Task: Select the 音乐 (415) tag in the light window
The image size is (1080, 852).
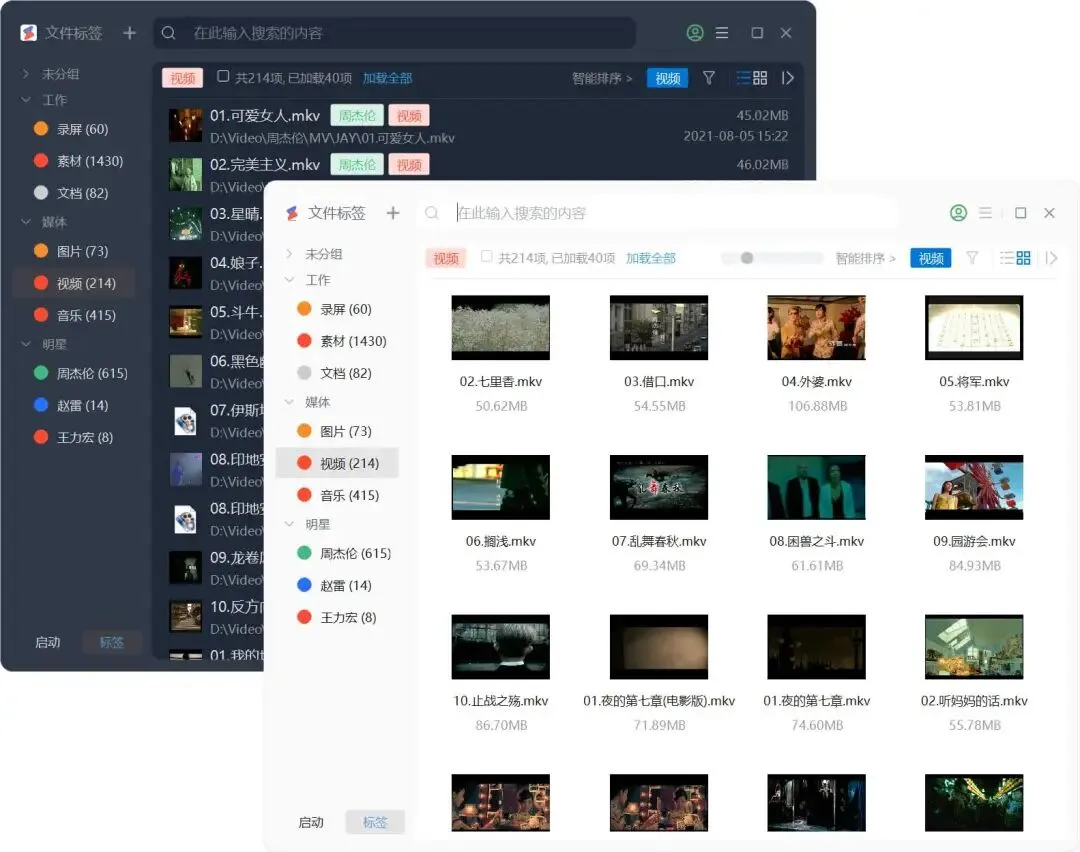Action: [x=338, y=495]
